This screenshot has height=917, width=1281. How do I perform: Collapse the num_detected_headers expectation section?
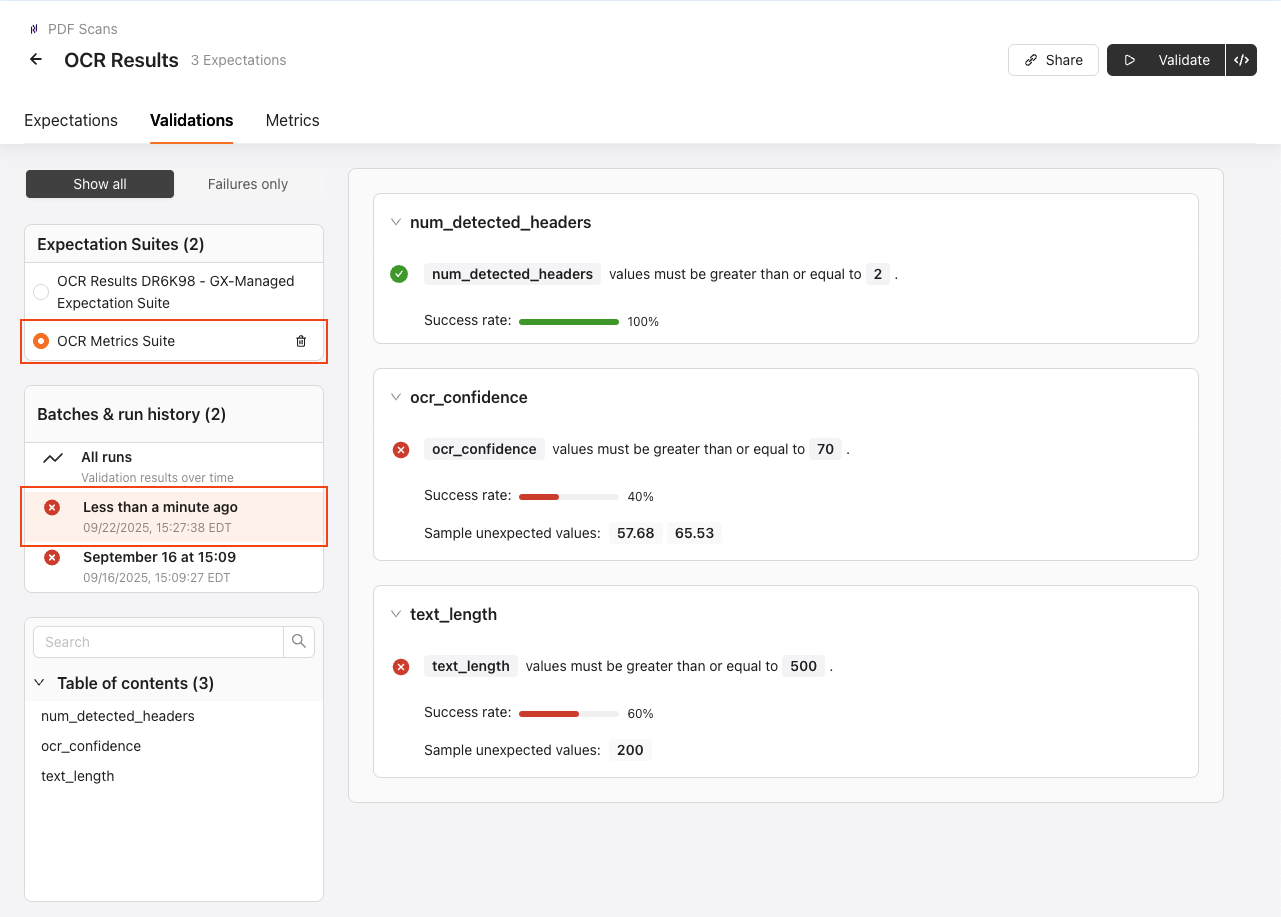(395, 222)
